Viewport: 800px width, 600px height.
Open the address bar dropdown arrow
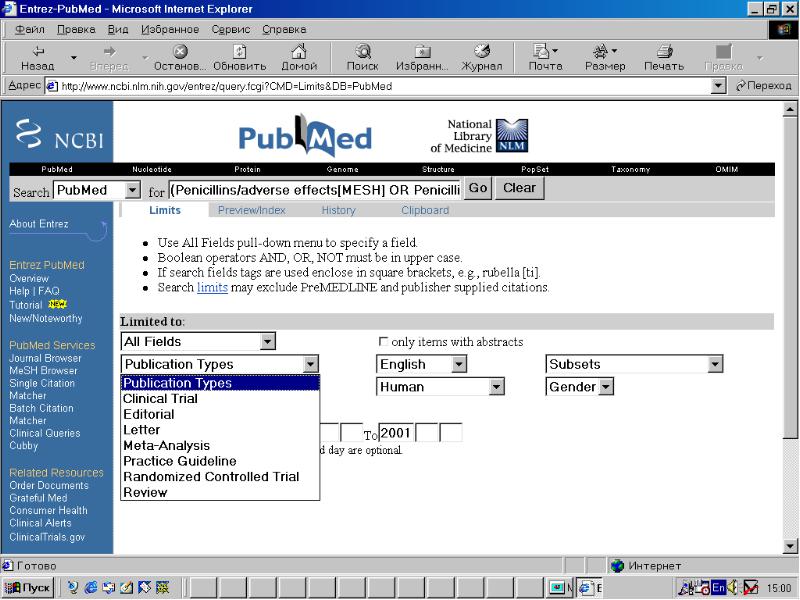tap(718, 86)
